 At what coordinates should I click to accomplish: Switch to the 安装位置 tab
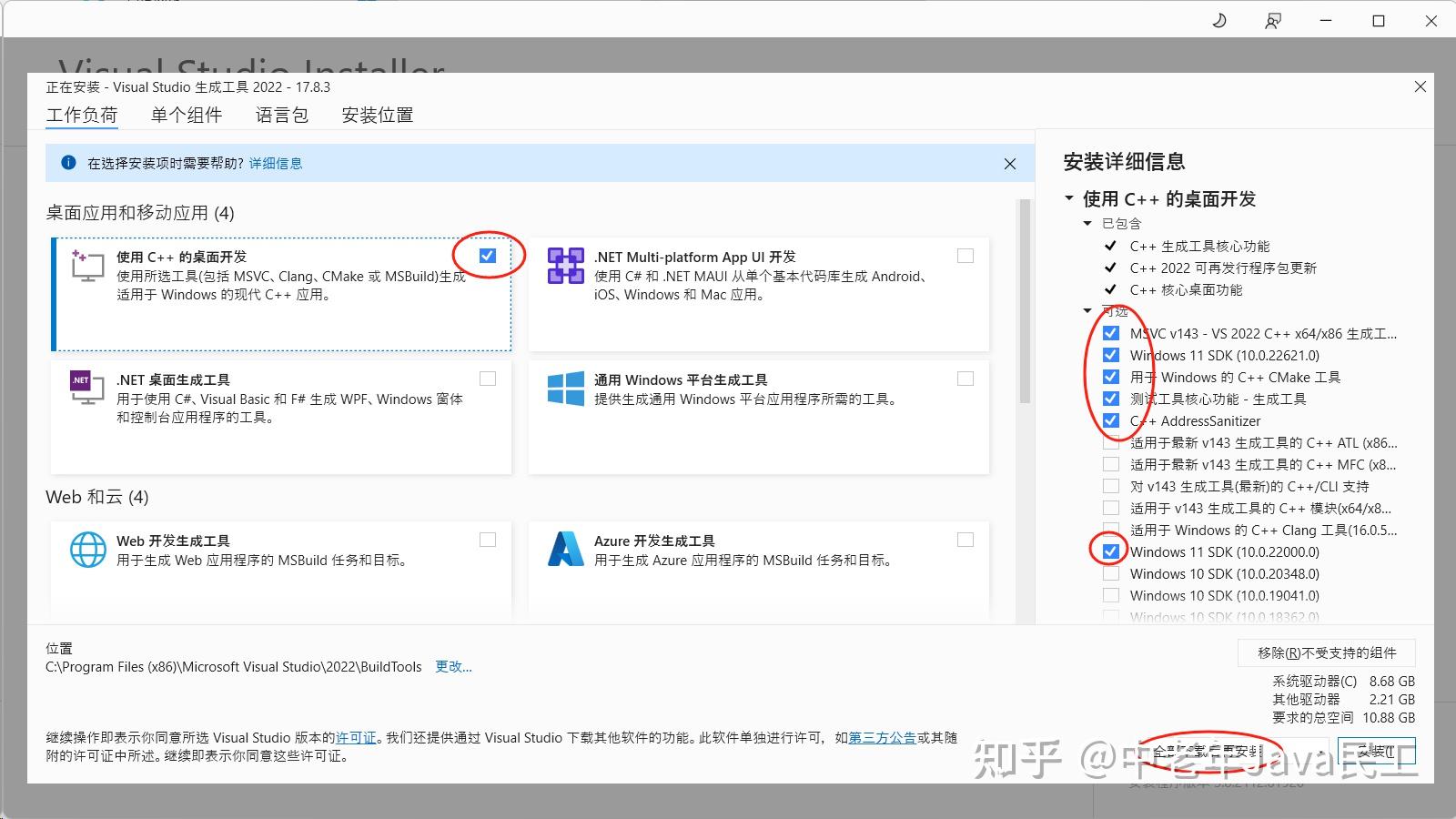tap(378, 115)
